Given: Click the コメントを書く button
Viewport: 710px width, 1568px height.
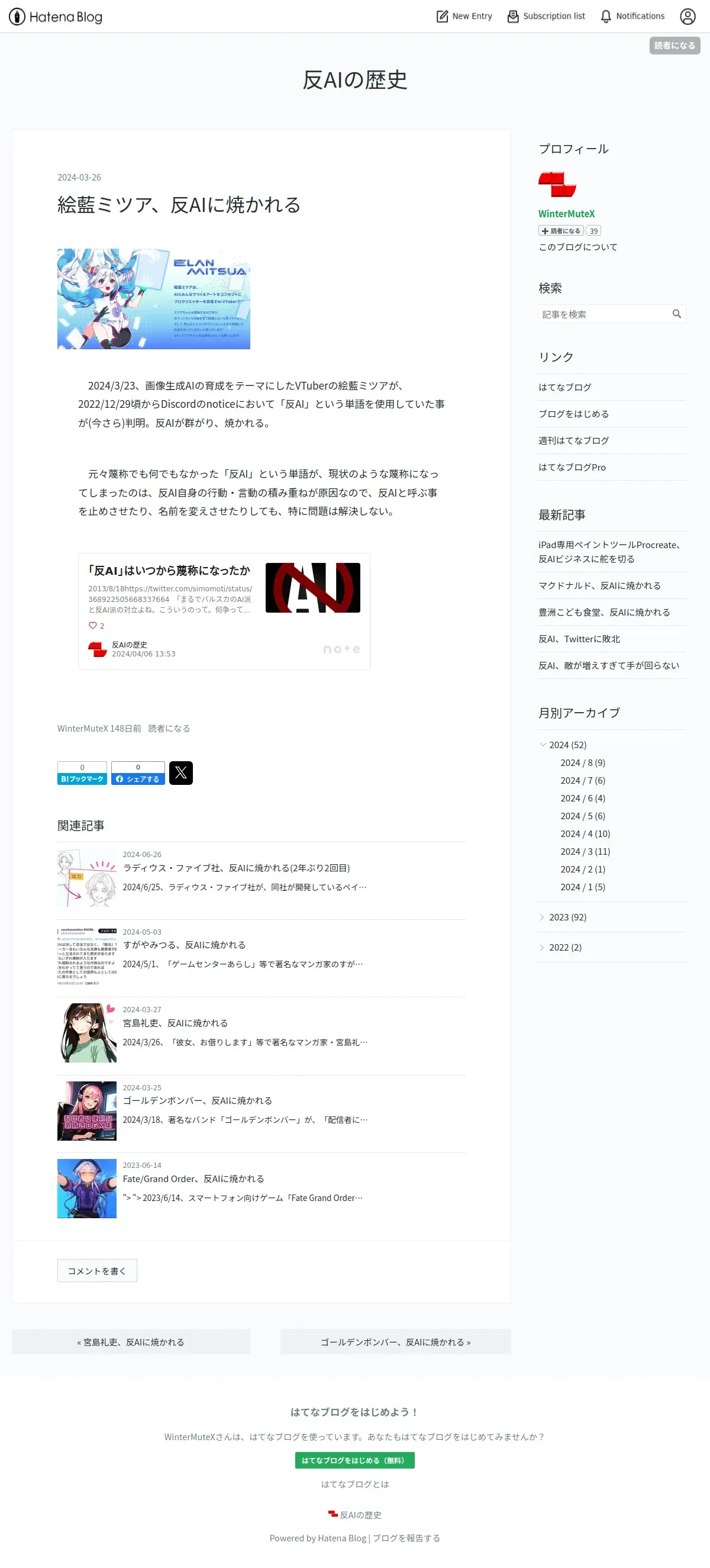Looking at the screenshot, I should tap(96, 1270).
